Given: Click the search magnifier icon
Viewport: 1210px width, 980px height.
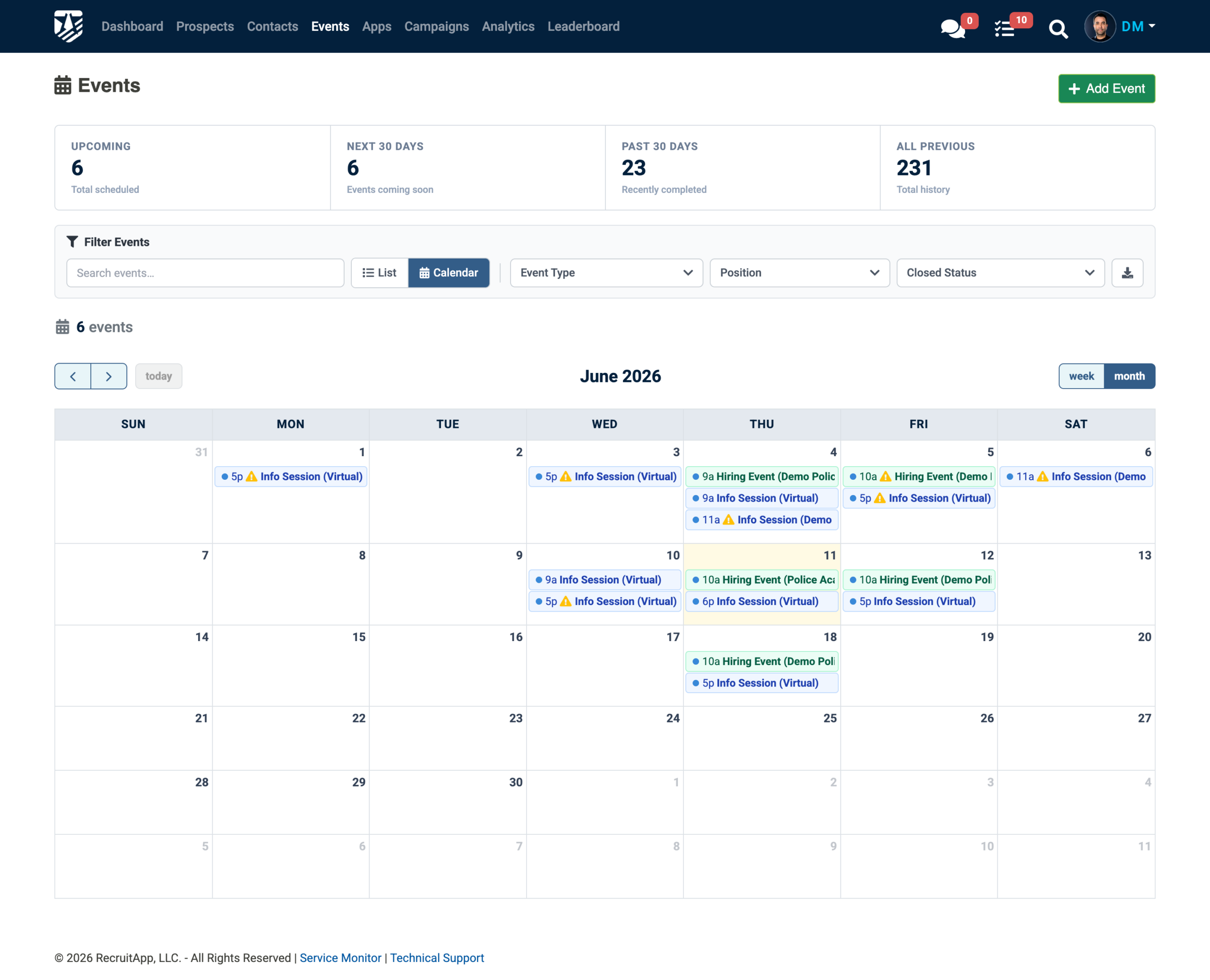Looking at the screenshot, I should (x=1058, y=28).
